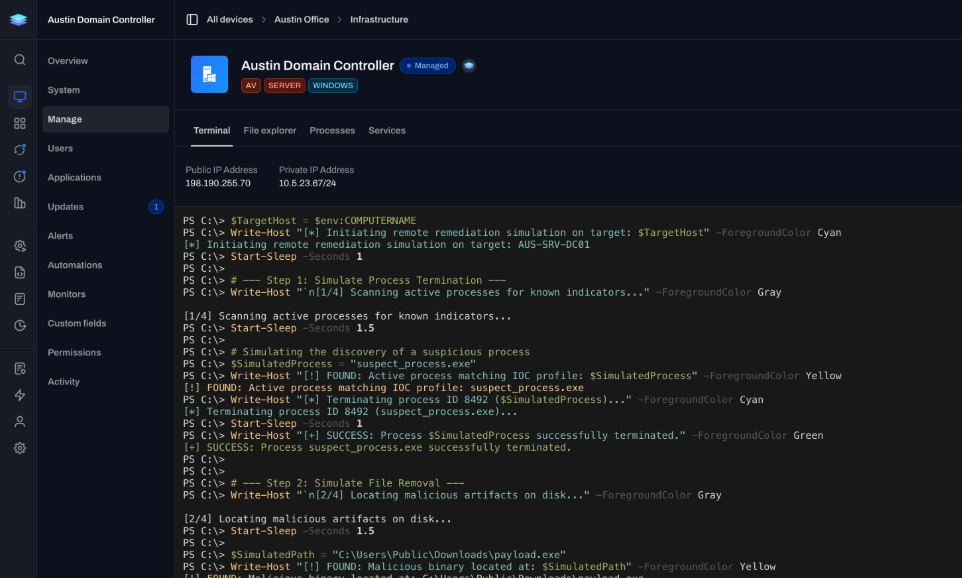The image size is (962, 578).
Task: Open the clock pie history icon
Action: point(20,326)
